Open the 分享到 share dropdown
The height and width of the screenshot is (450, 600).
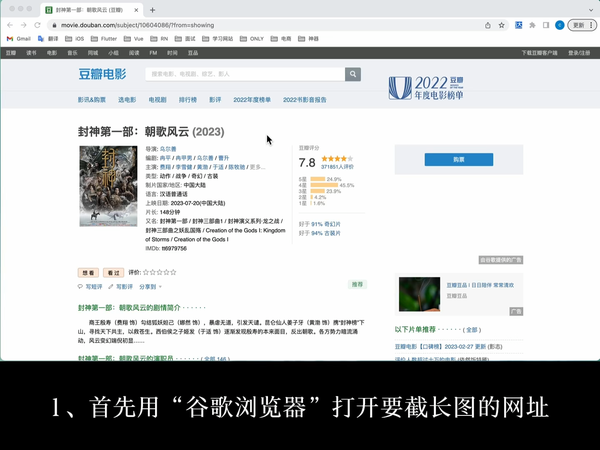tap(150, 287)
